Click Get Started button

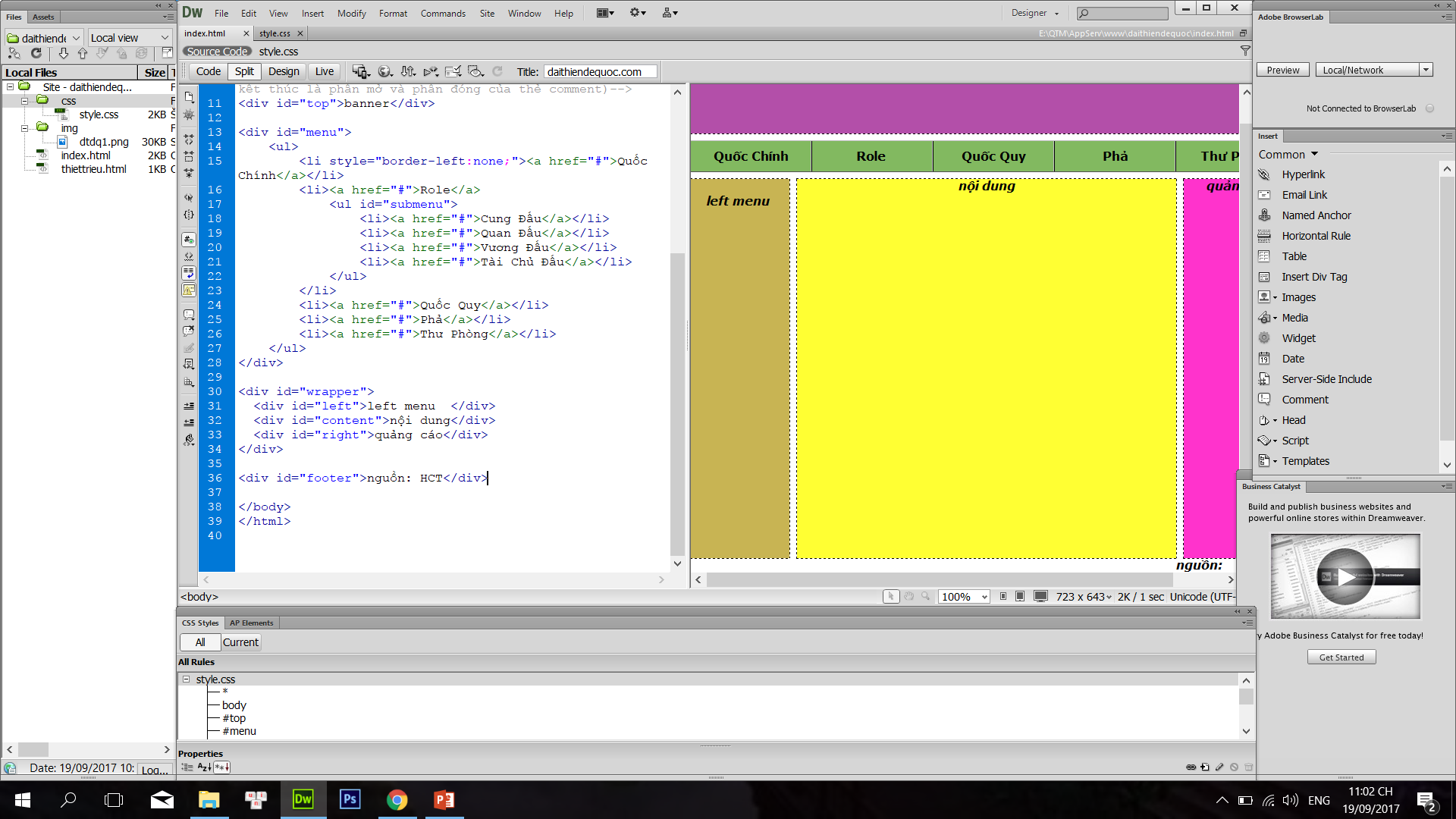[1341, 657]
